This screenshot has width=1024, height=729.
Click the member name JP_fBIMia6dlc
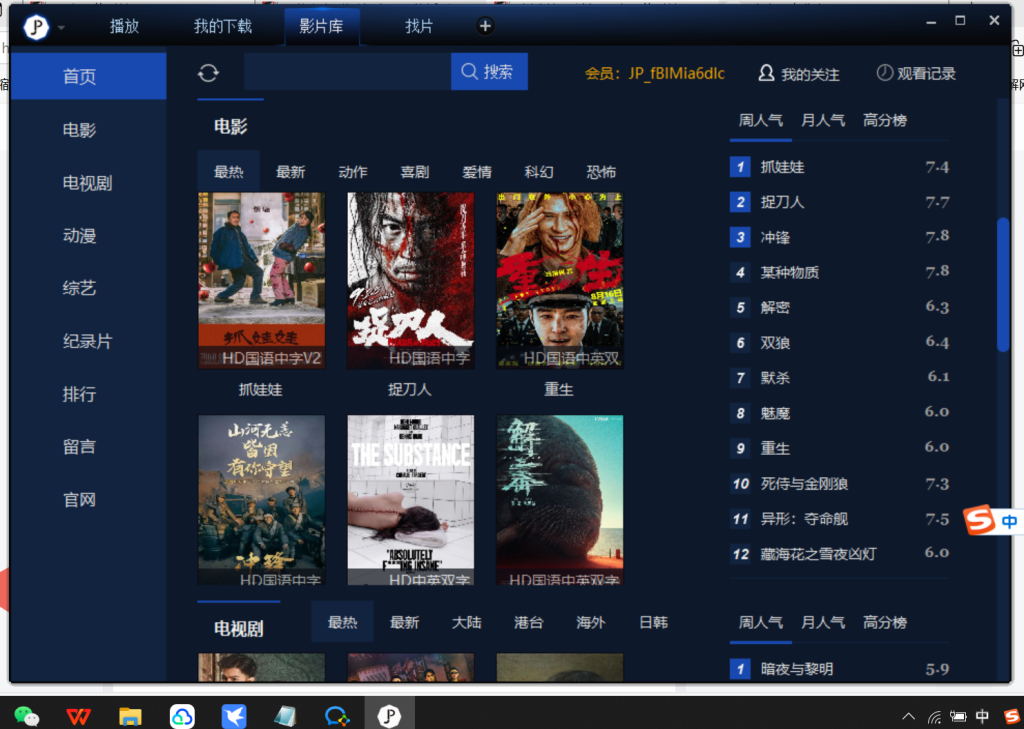677,73
